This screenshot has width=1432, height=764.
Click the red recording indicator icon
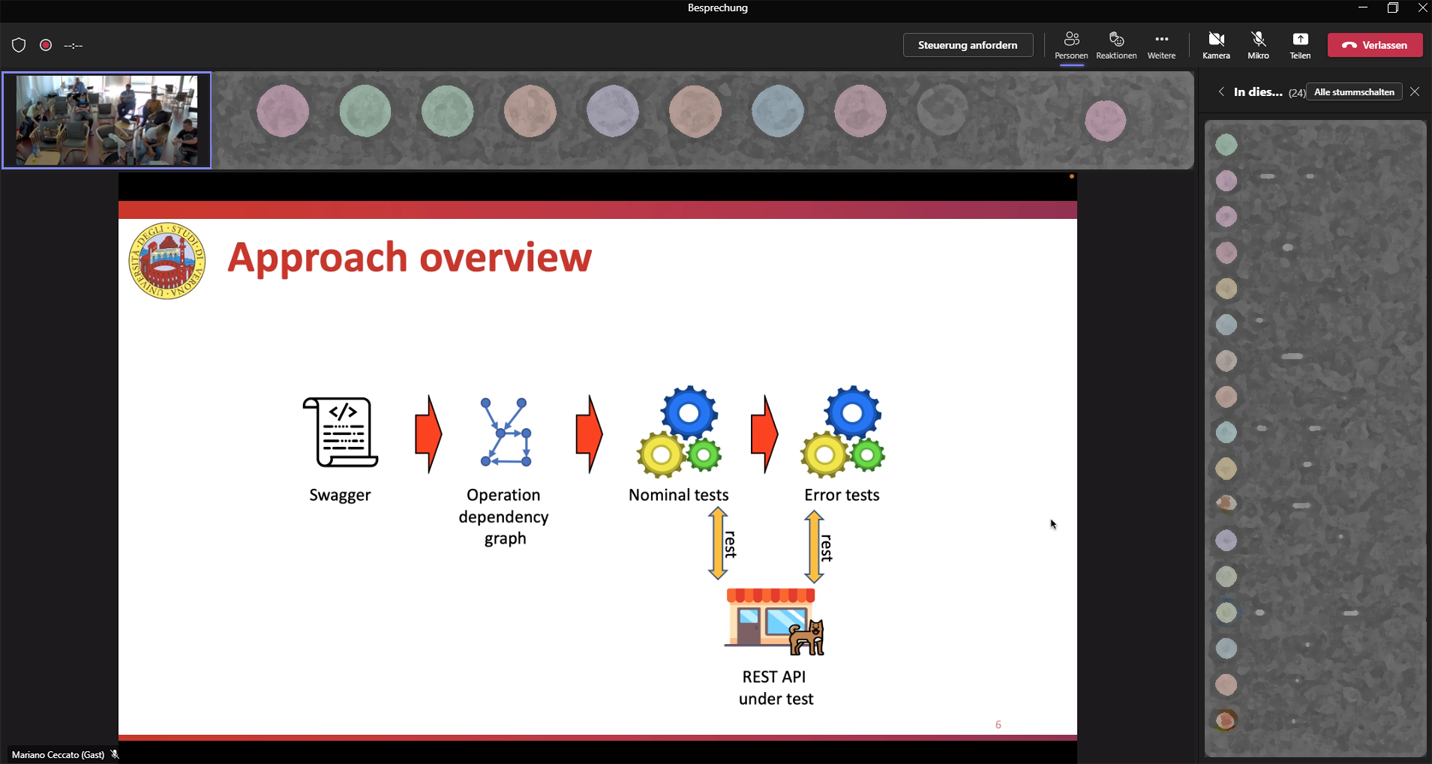(46, 45)
